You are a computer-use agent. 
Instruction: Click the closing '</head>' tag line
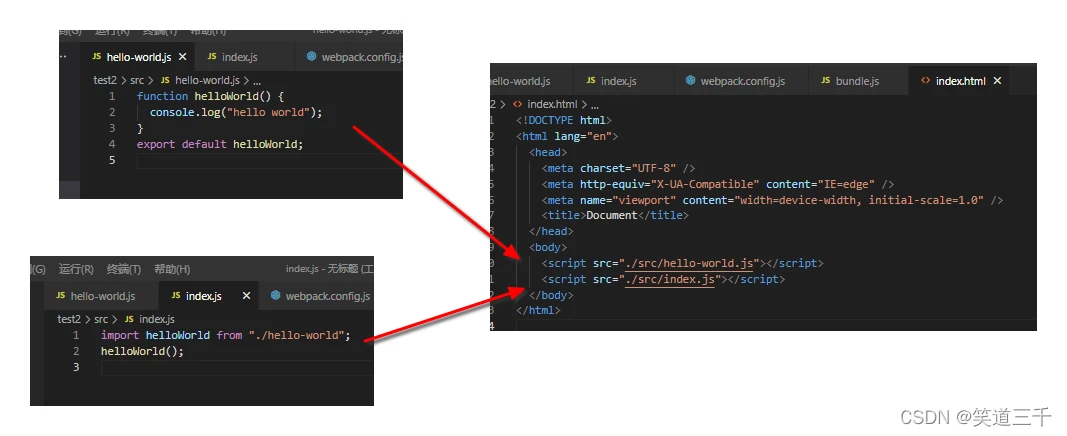[551, 231]
